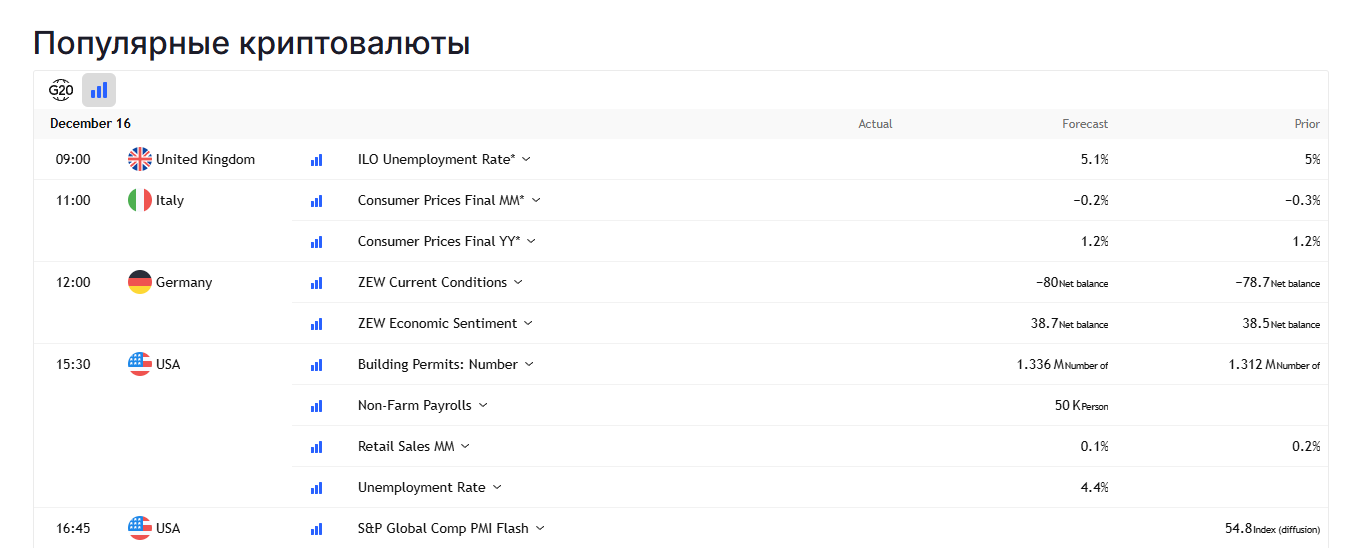1347x548 pixels.
Task: Click importance icon beside Non-Farm Payrolls
Action: pos(317,406)
